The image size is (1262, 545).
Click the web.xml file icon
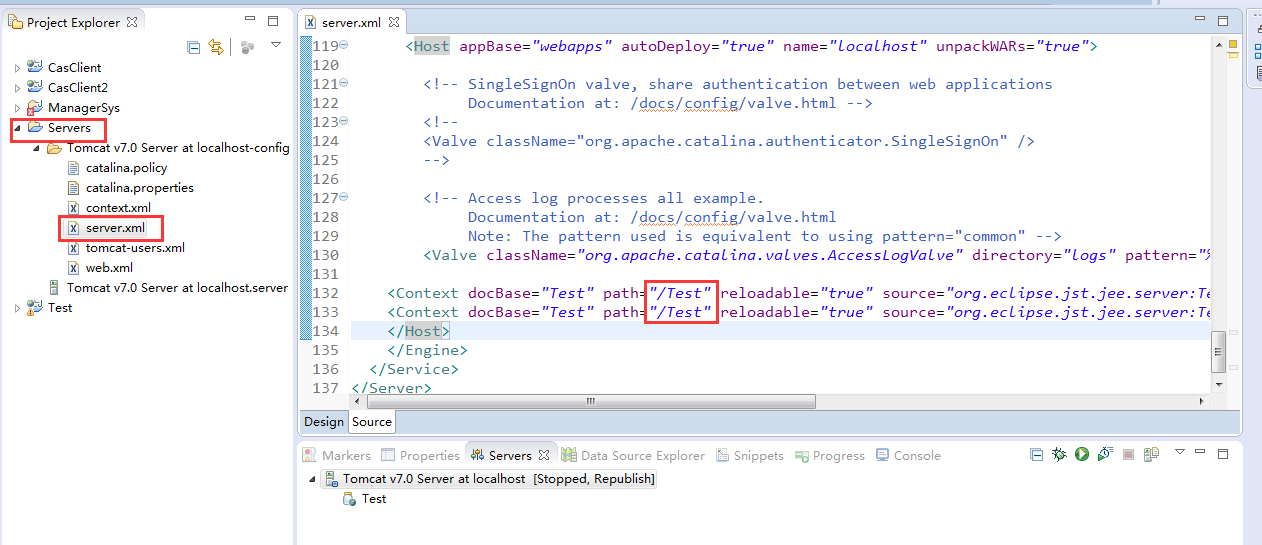click(73, 268)
